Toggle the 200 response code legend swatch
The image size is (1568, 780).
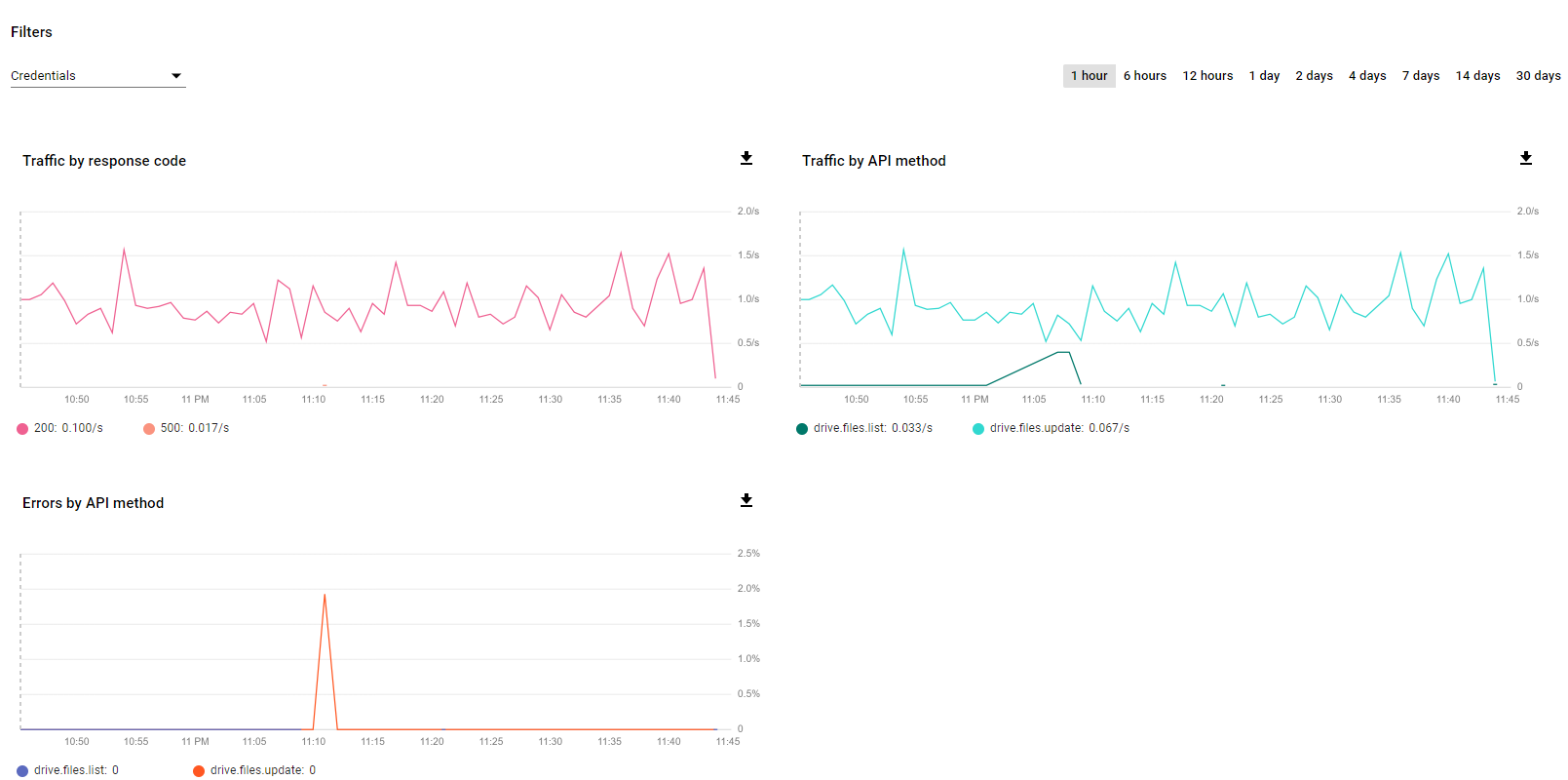[x=22, y=429]
